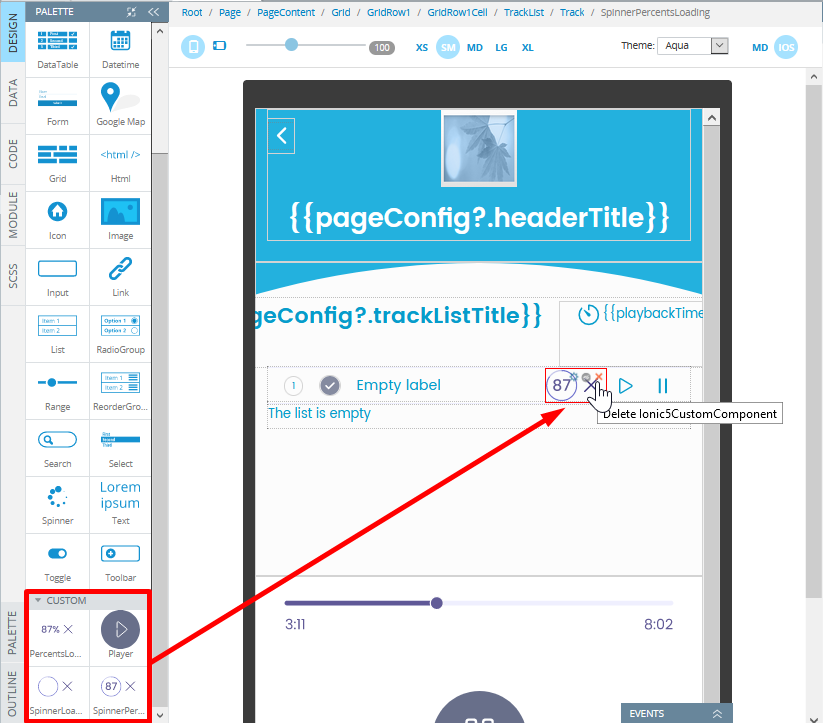Click the player progress slider knob
Viewport: 823px width, 723px height.
click(436, 603)
